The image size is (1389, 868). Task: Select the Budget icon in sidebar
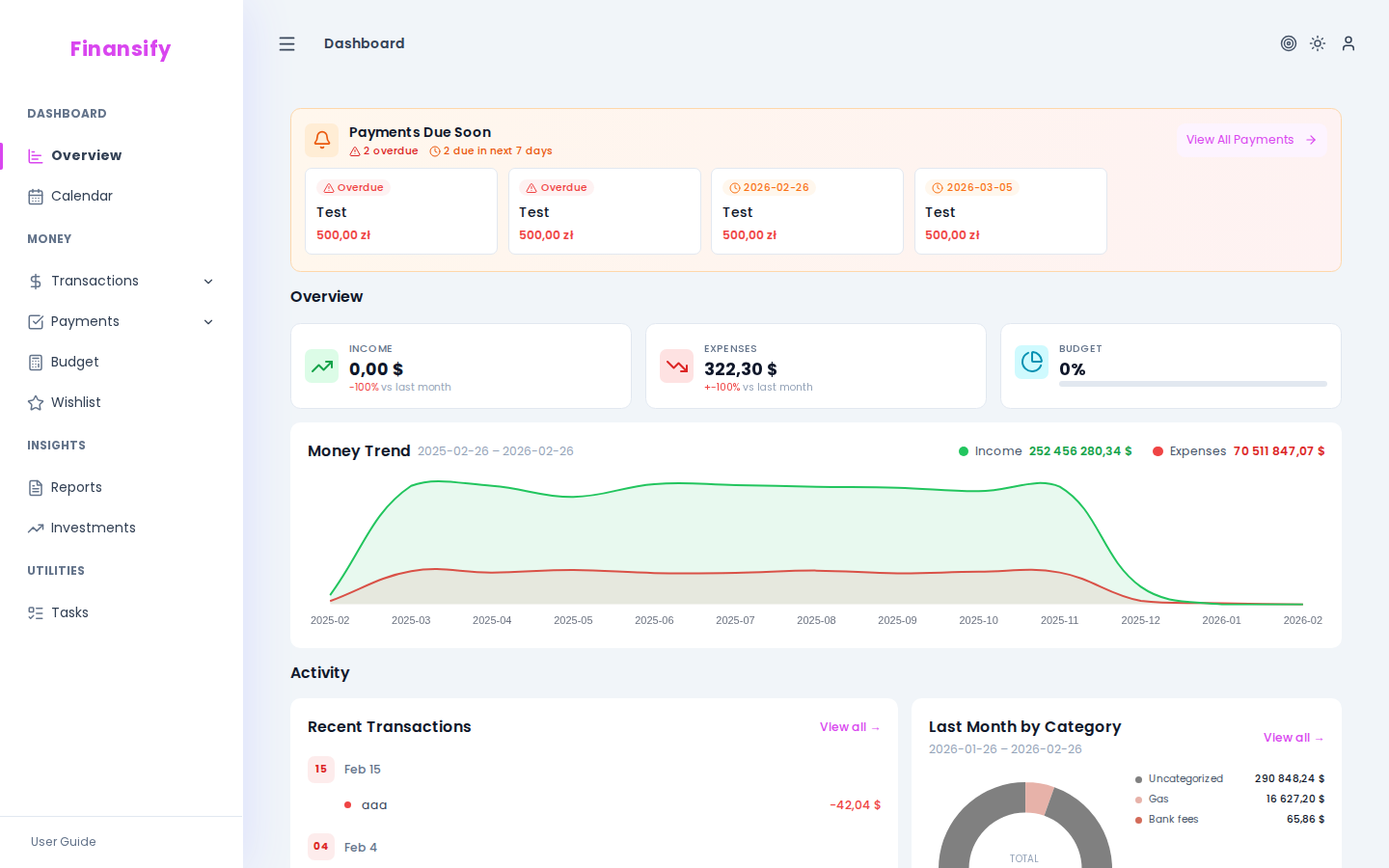coord(34,362)
